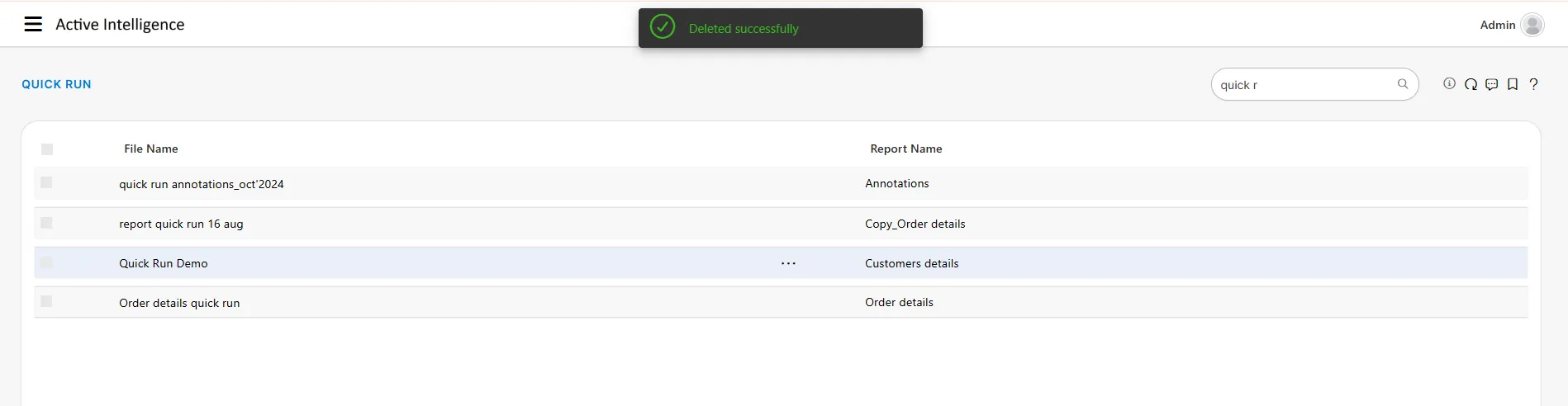Focus the search field containing "quick r"

(1301, 85)
